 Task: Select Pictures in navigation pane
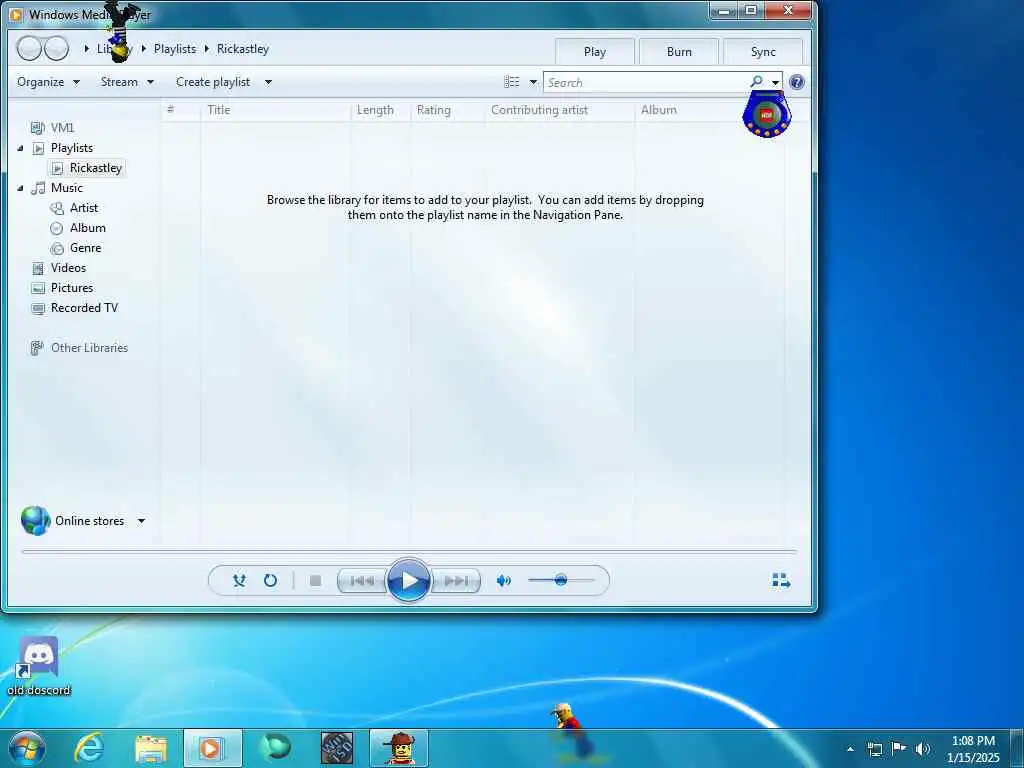(72, 288)
